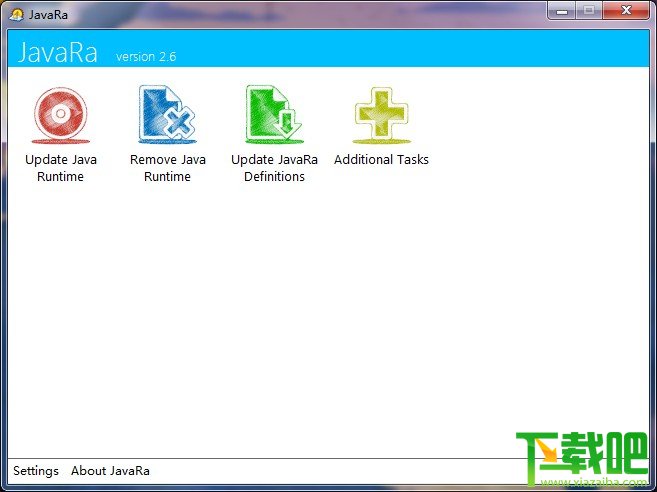Viewport: 657px width, 492px height.
Task: Minimize the JavaRa window
Action: pyautogui.click(x=562, y=11)
